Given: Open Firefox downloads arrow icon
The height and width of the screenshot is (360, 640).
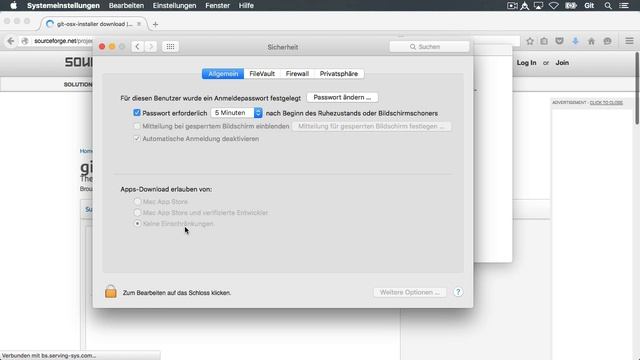Looking at the screenshot, I should coord(575,41).
